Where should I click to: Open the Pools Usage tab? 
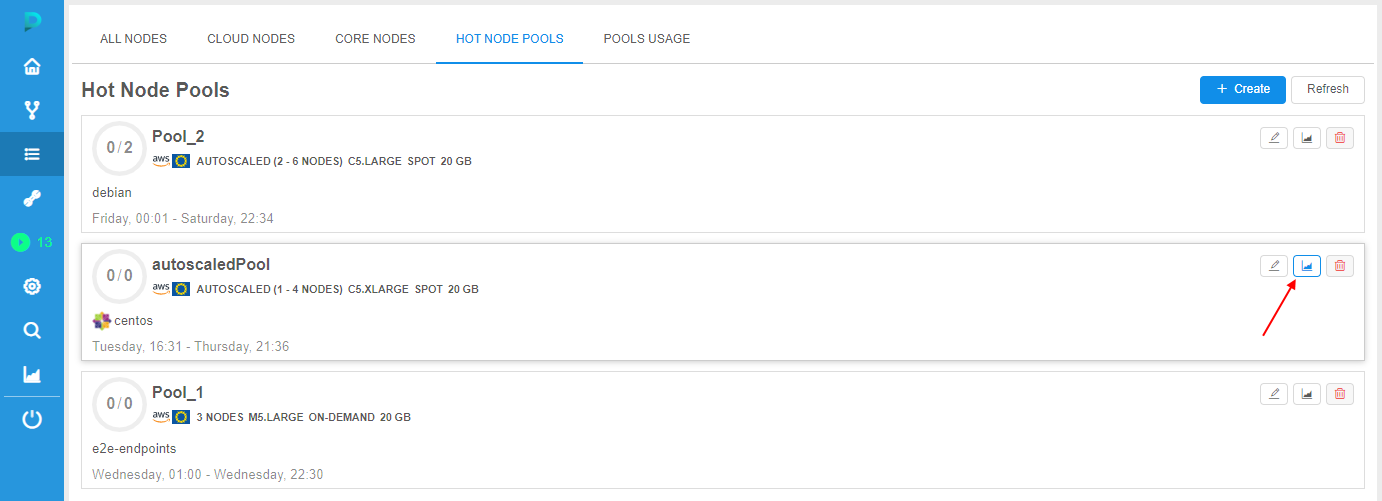click(646, 39)
